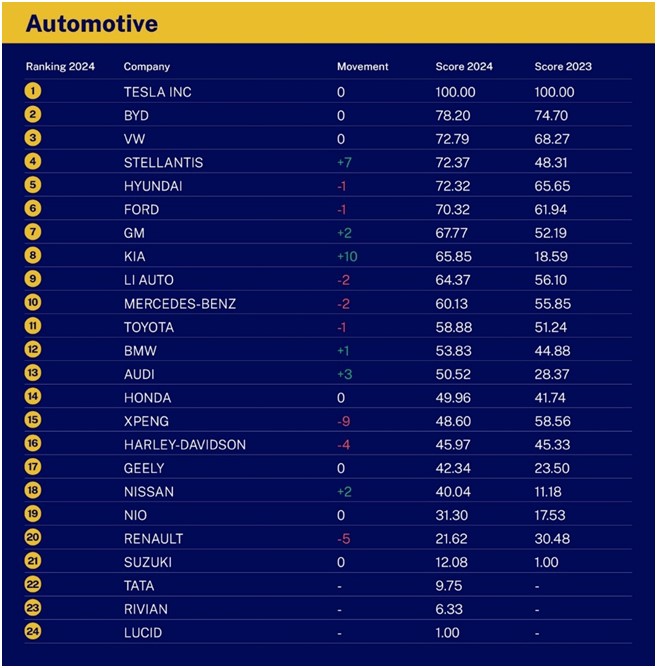Click the Automotive title in yellow banner
Image resolution: width=657 pixels, height=668 pixels.
click(x=92, y=23)
